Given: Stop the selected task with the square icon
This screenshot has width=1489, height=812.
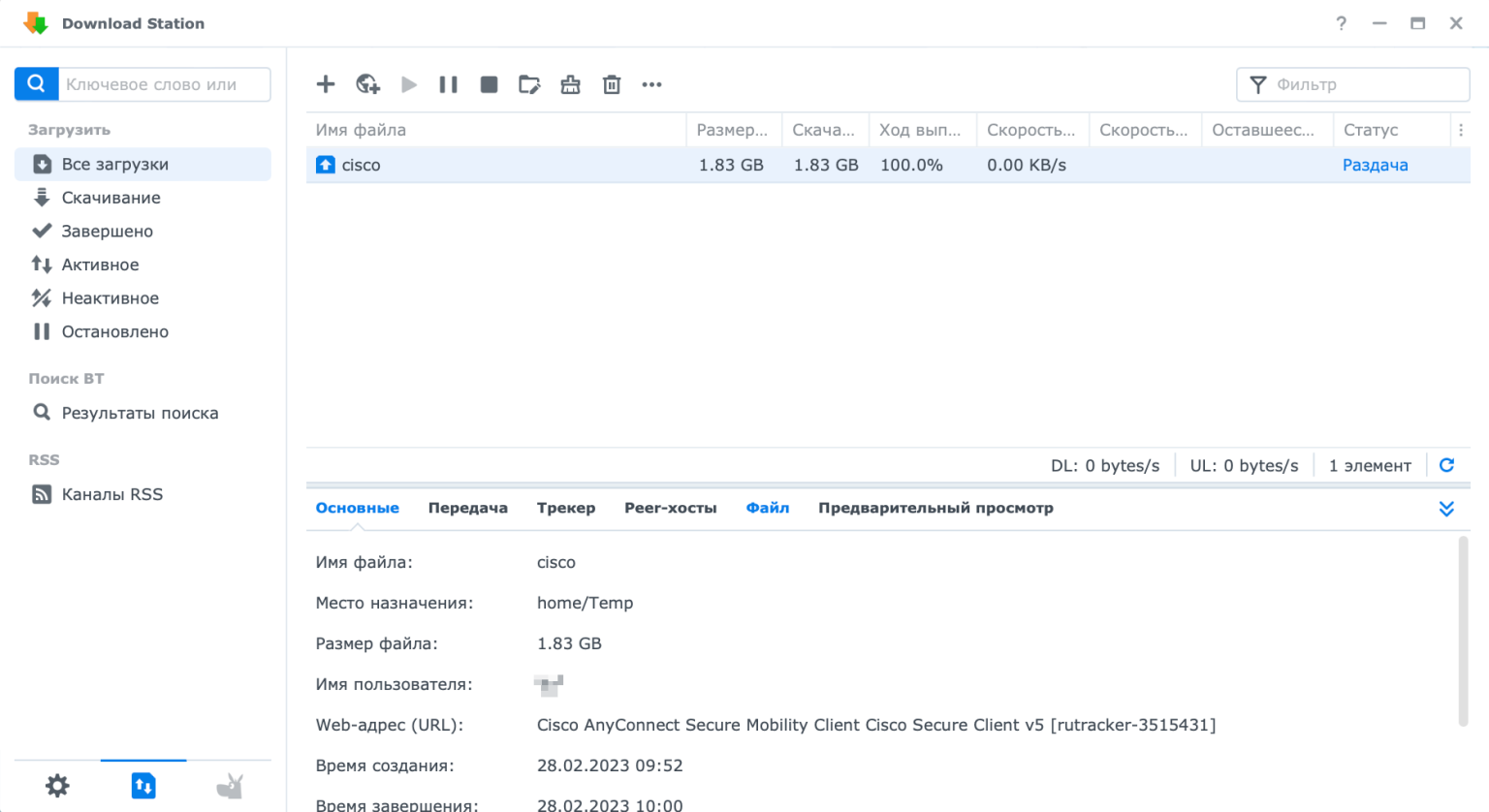Looking at the screenshot, I should pos(489,84).
